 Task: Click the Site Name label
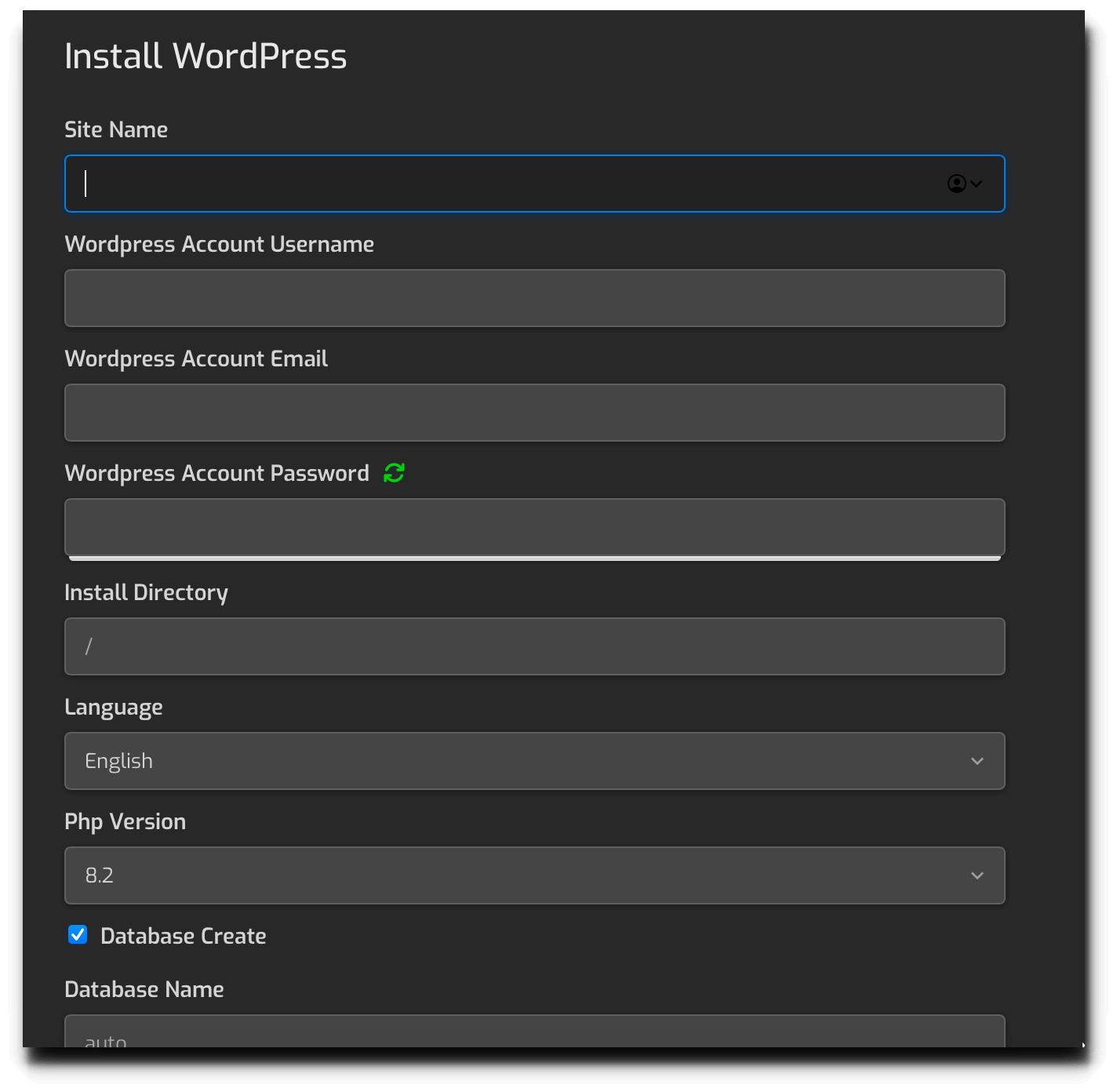tap(116, 129)
